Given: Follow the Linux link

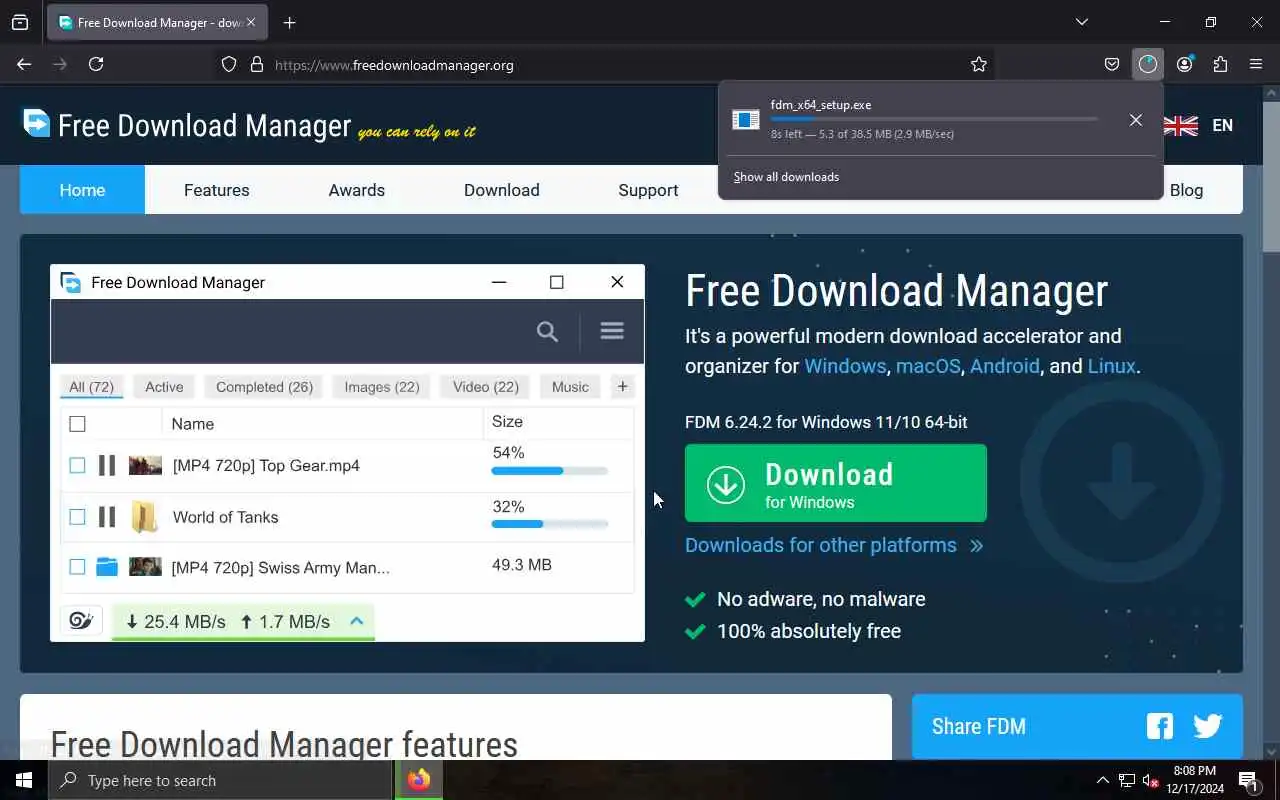Looking at the screenshot, I should click(1112, 366).
